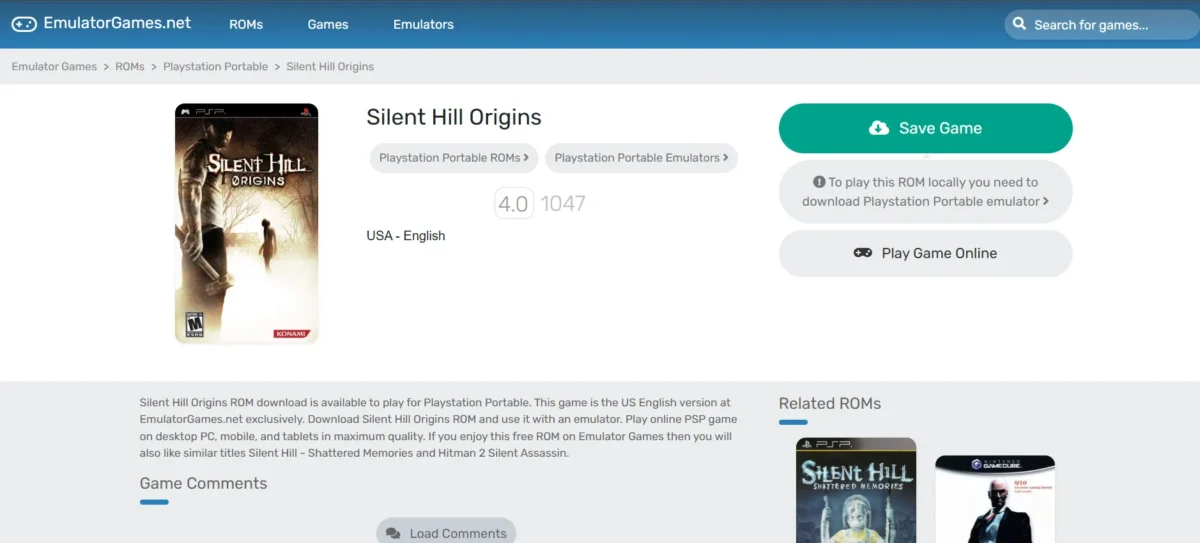Open Silent Hill Shattered Memories related ROM cover

[856, 490]
